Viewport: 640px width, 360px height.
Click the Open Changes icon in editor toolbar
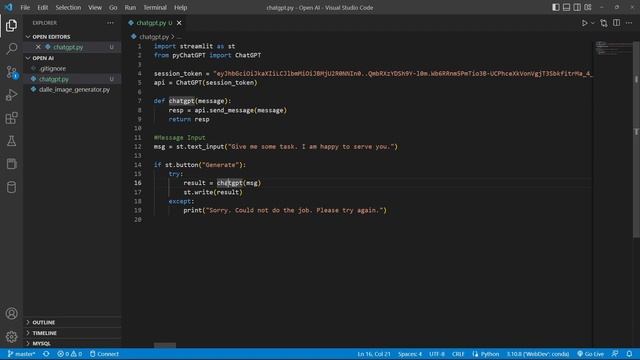click(x=604, y=23)
